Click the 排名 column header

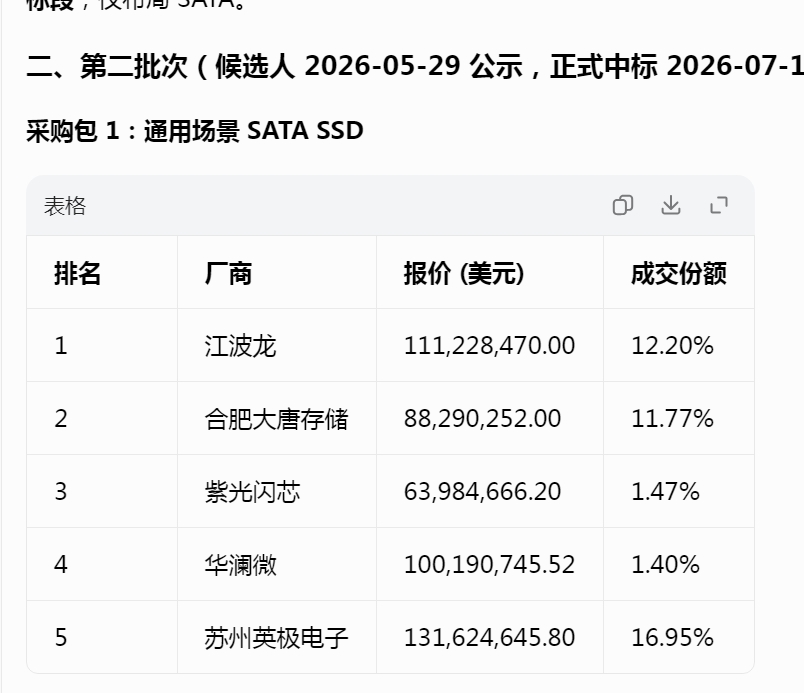point(77,273)
